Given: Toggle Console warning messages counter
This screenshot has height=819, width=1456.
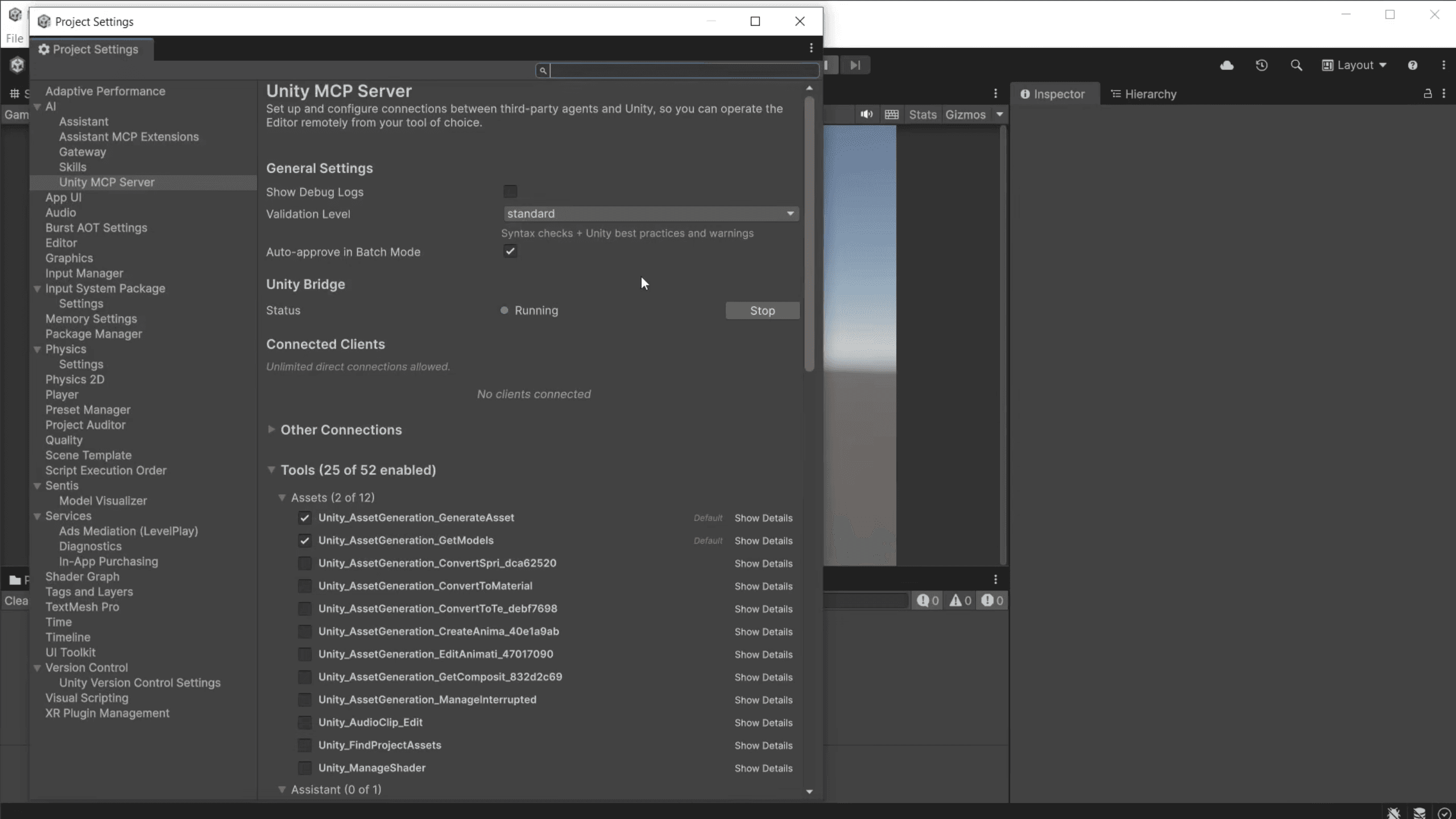Looking at the screenshot, I should (960, 601).
